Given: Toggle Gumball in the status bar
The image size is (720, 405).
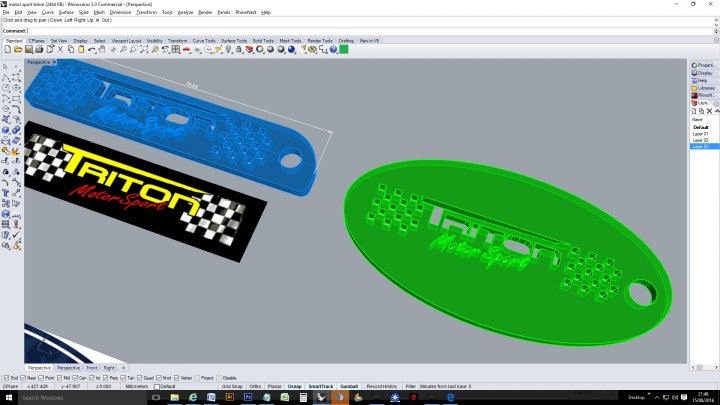Looking at the screenshot, I should coord(349,387).
